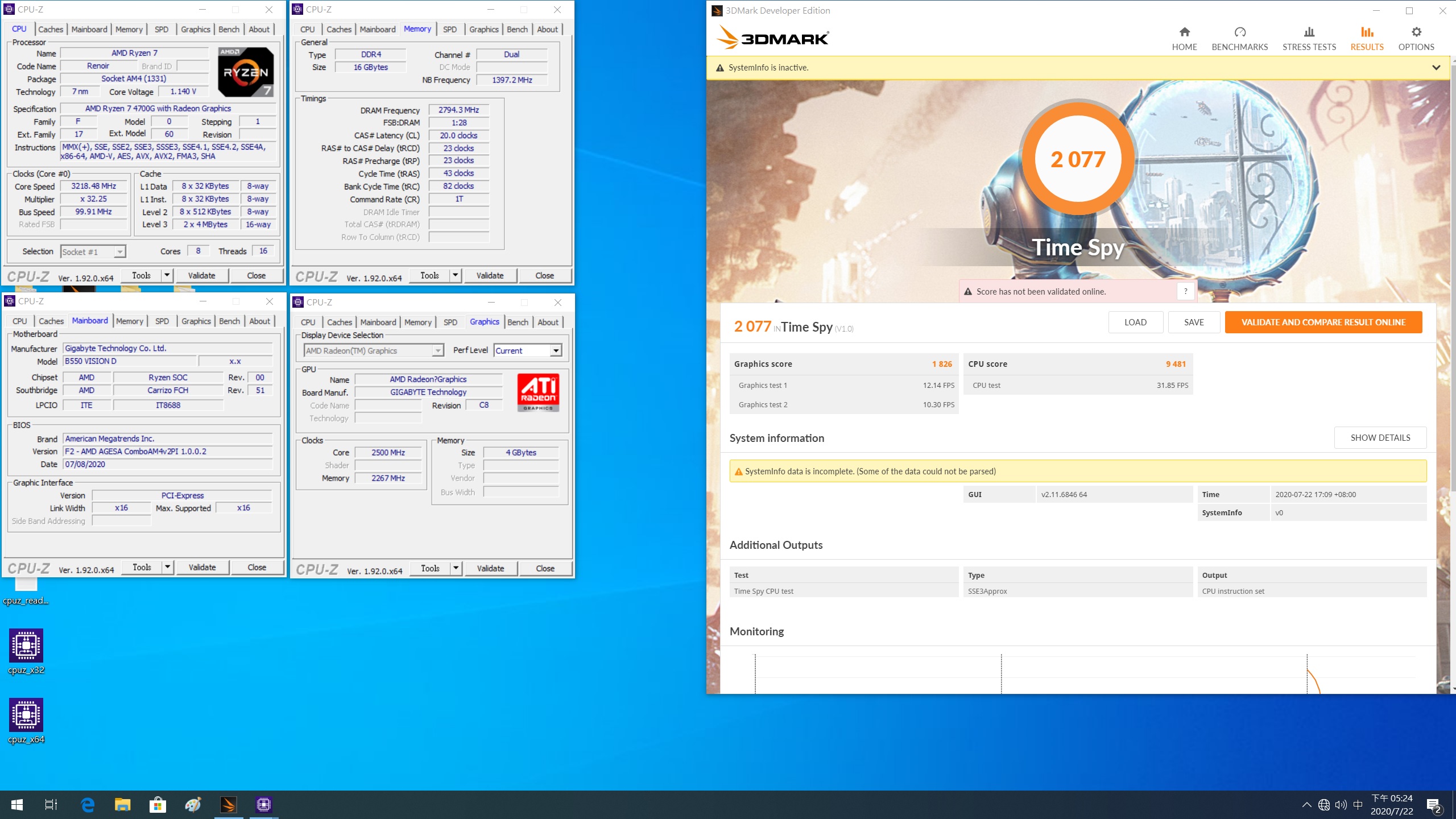
Task: Click the 3DMark logo
Action: pos(772,38)
